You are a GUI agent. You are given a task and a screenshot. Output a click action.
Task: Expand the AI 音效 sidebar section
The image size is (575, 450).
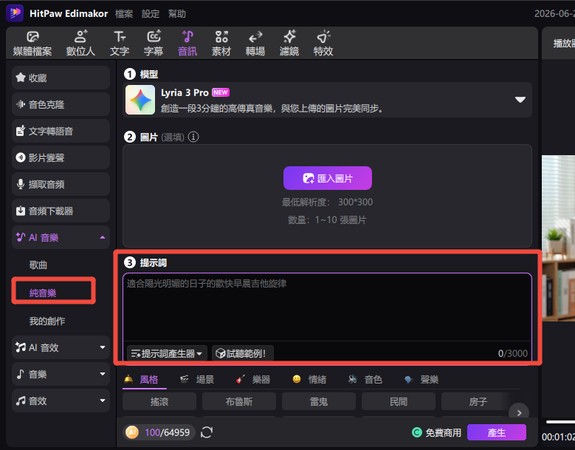point(61,347)
